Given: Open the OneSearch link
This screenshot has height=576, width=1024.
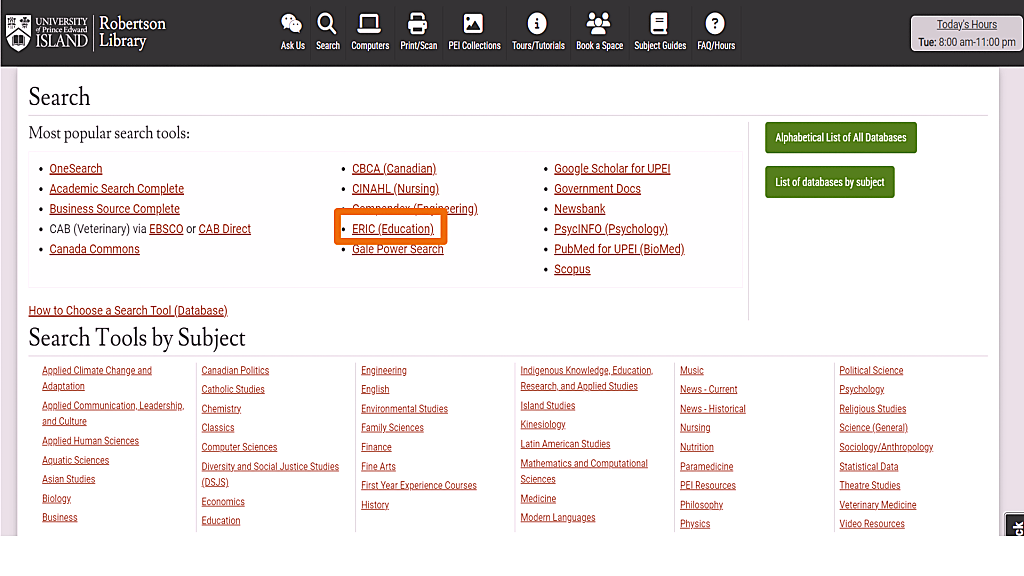Looking at the screenshot, I should pyautogui.click(x=76, y=169).
